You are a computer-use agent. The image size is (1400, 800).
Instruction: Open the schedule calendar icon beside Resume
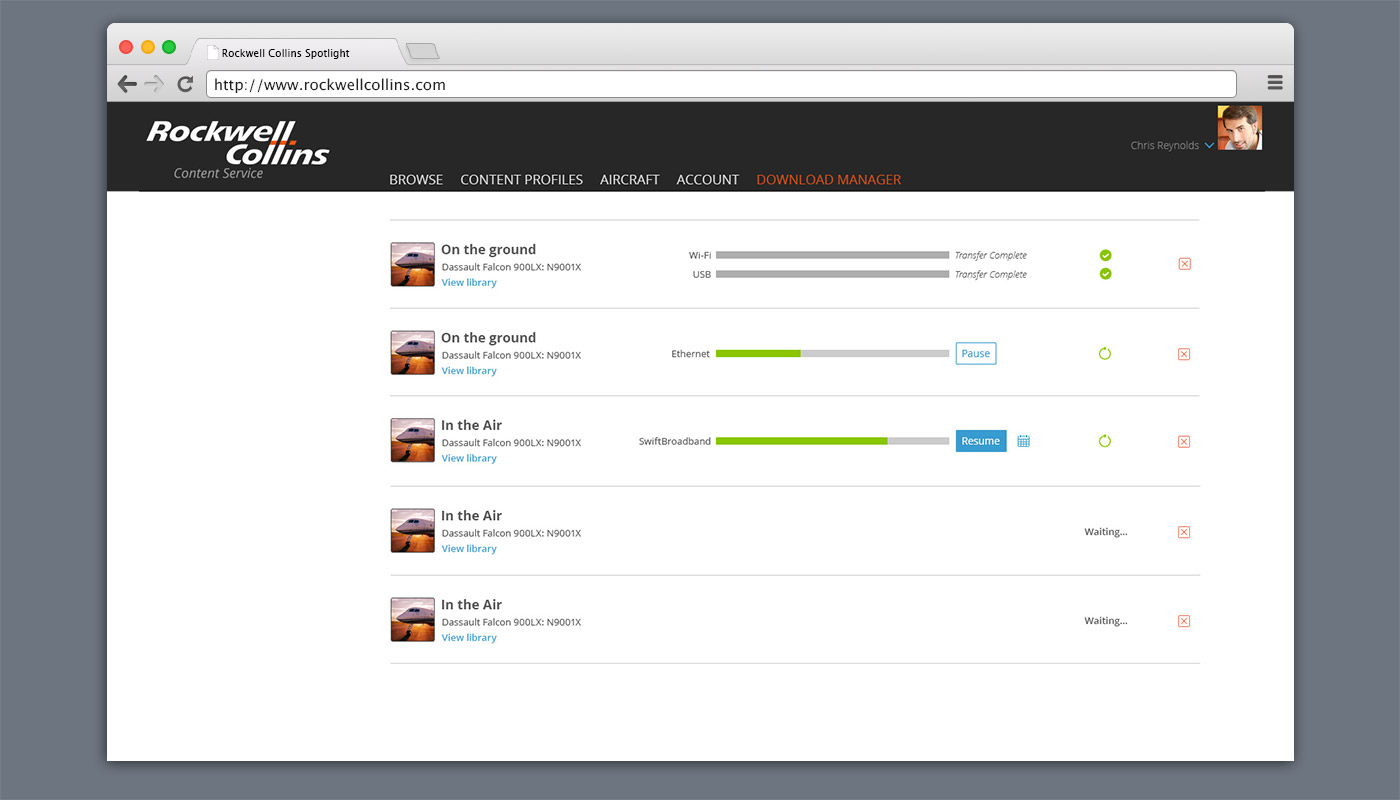coord(1023,441)
